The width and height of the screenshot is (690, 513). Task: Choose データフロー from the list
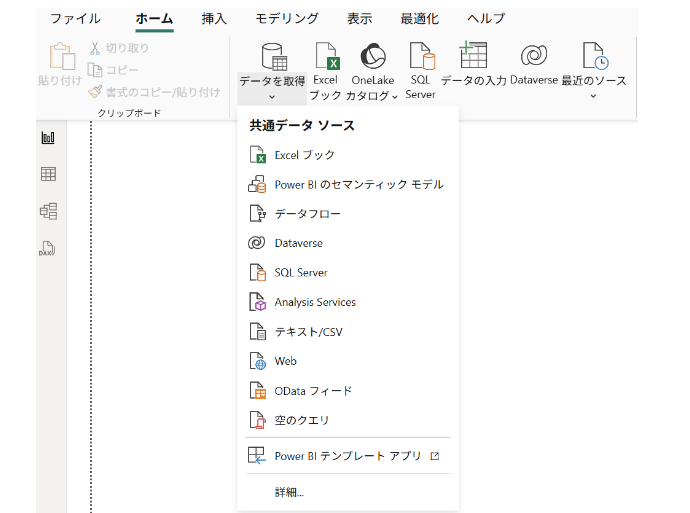(348, 214)
